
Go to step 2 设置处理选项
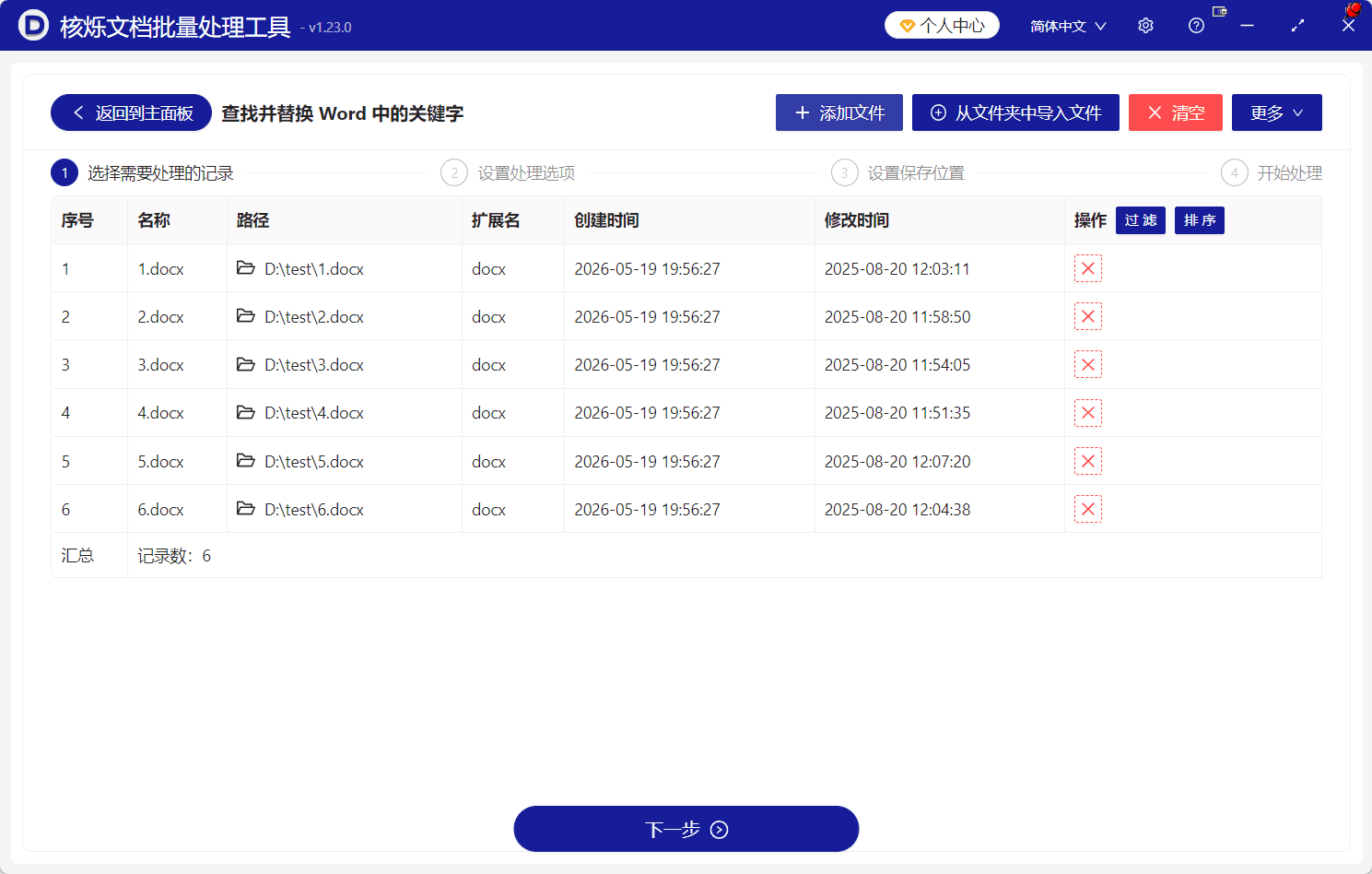point(508,172)
